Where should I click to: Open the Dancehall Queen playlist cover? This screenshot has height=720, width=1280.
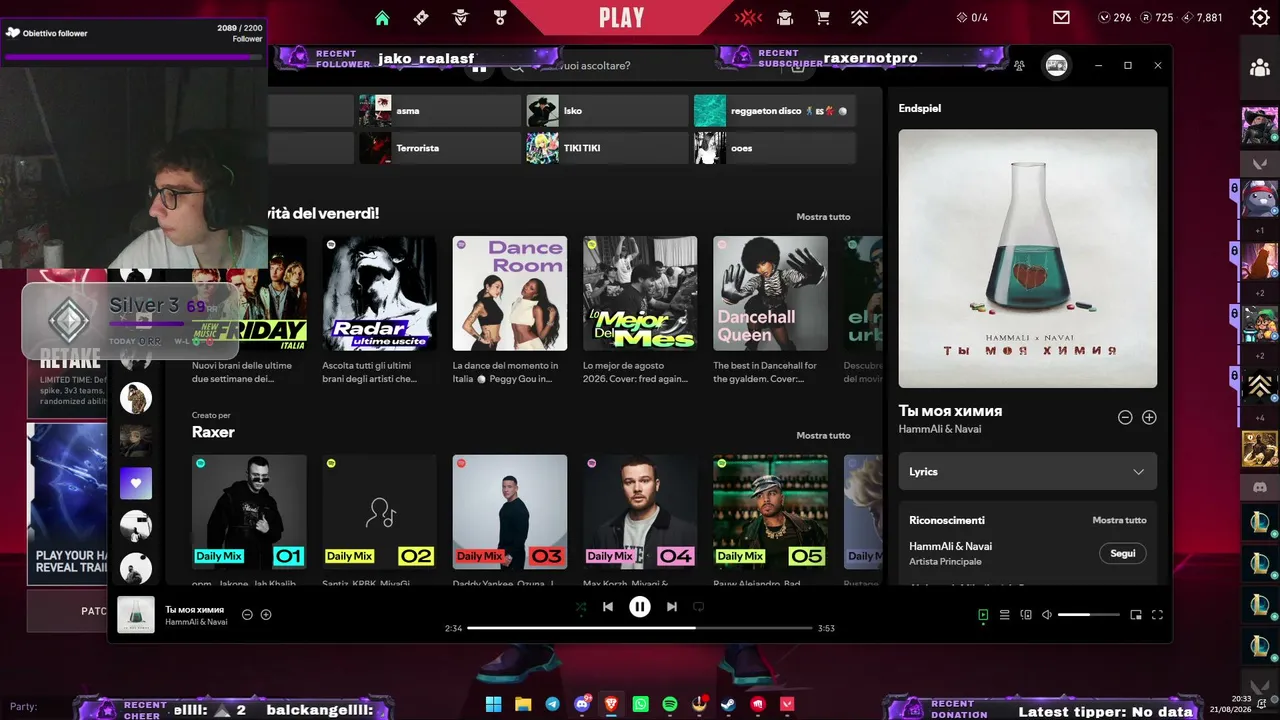tap(770, 294)
